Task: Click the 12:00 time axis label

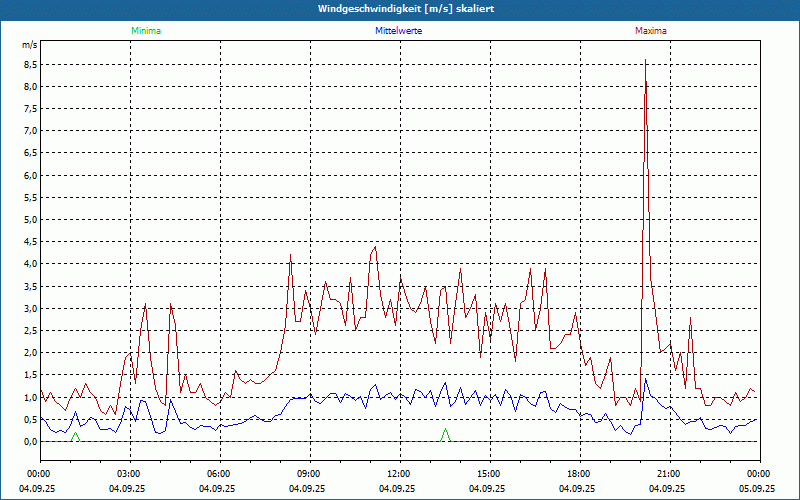Action: [x=401, y=474]
